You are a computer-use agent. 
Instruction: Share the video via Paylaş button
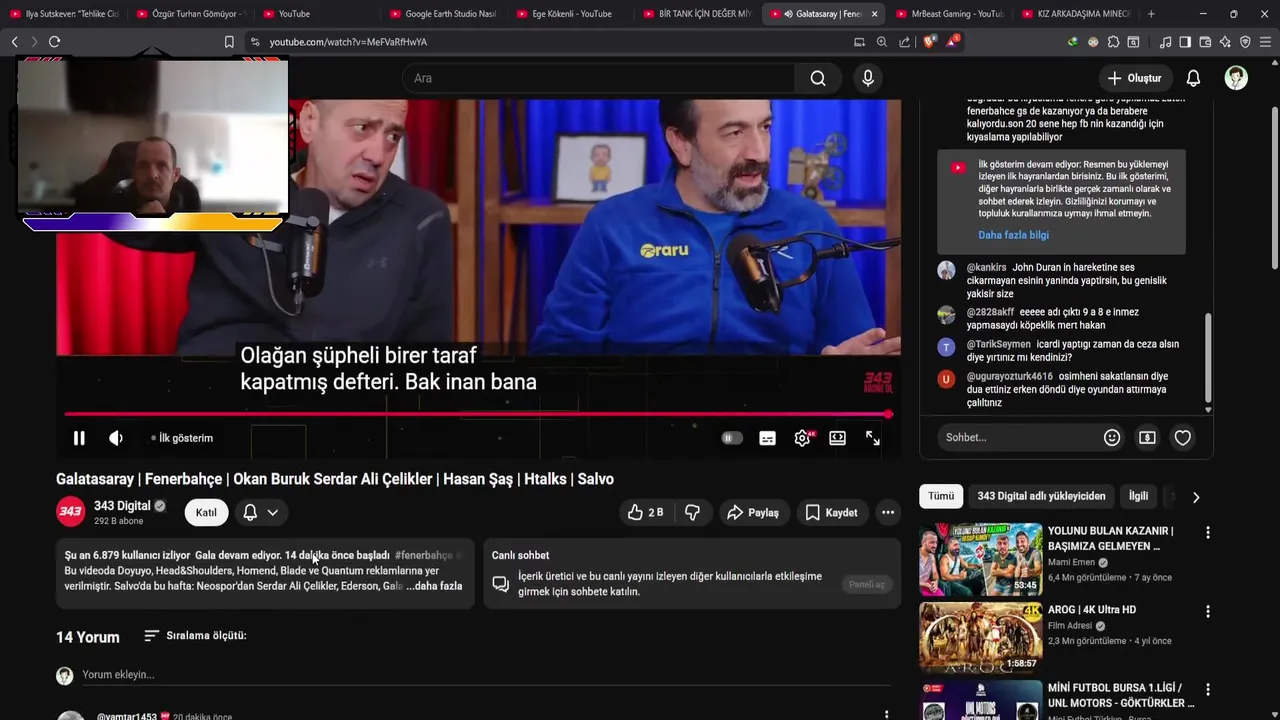pyautogui.click(x=753, y=512)
